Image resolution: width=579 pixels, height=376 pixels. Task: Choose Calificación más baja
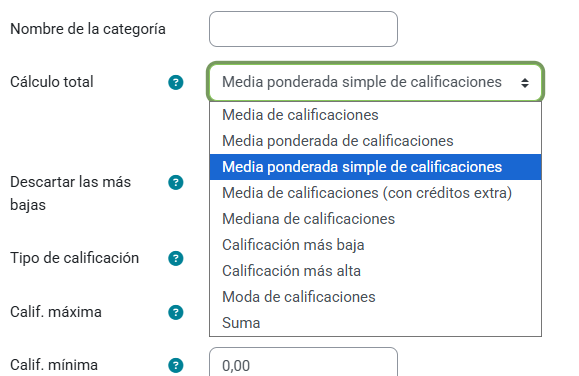tap(375, 245)
